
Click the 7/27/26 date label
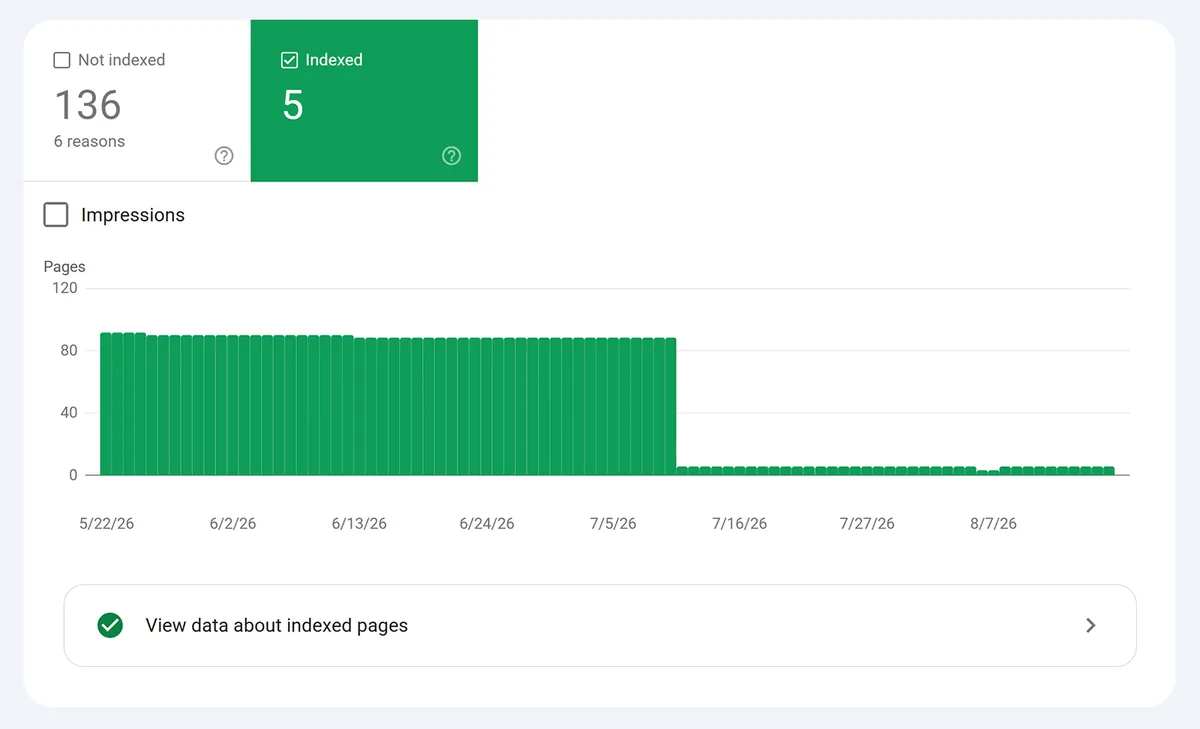(x=867, y=524)
